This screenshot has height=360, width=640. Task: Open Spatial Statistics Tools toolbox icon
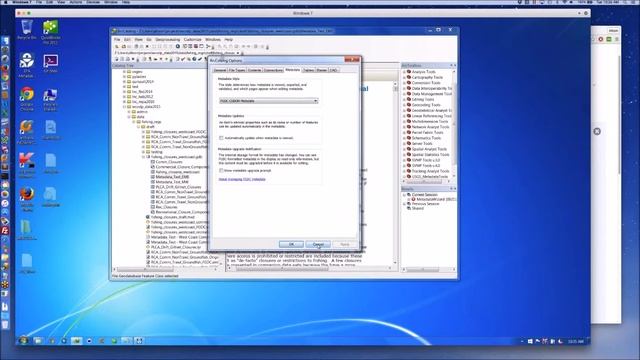coord(409,155)
